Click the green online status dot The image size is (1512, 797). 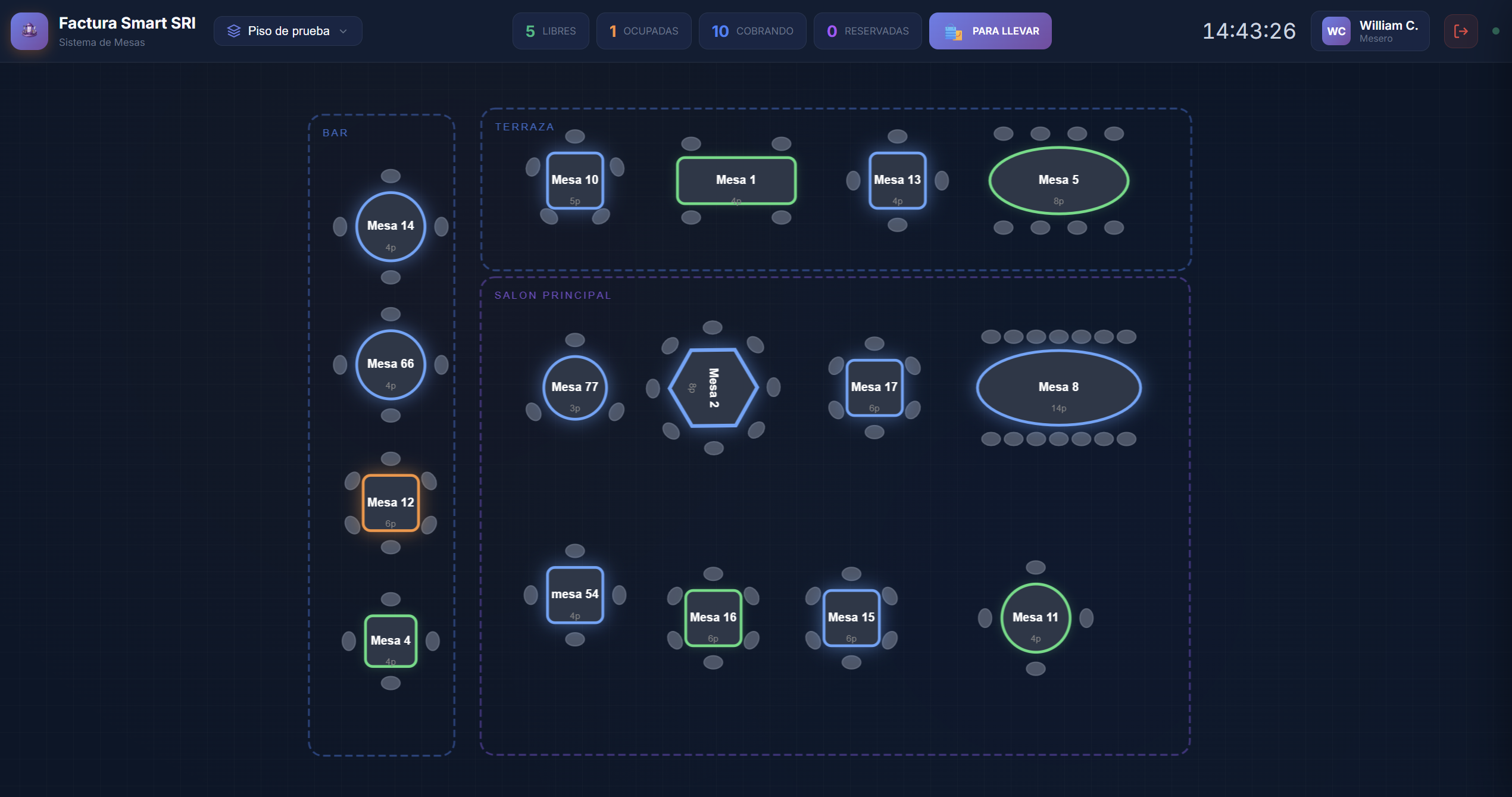click(x=1495, y=31)
